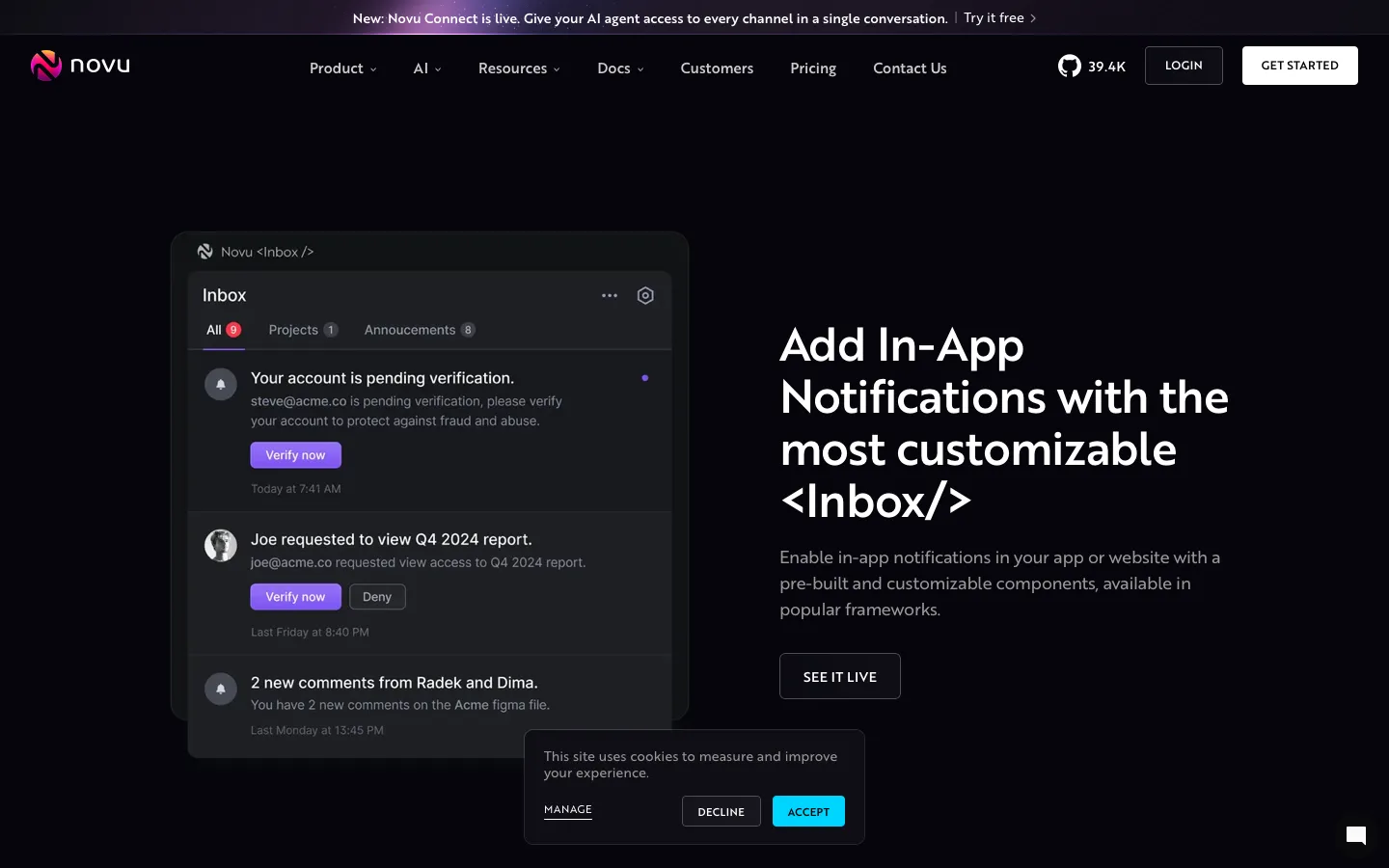Select the All tab in Inbox
The image size is (1389, 868).
(x=223, y=330)
